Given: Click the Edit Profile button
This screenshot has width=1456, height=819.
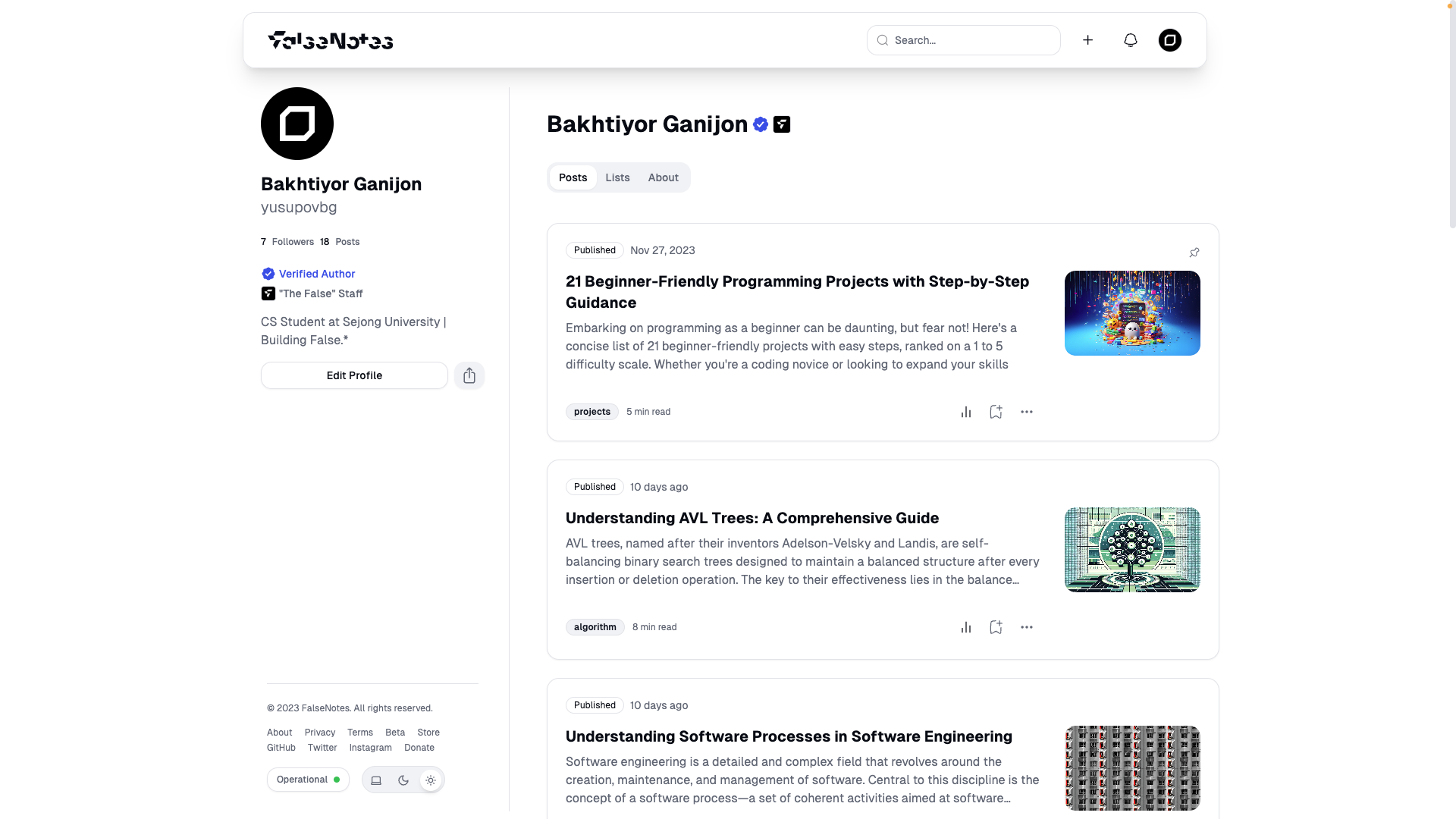Looking at the screenshot, I should click(354, 375).
